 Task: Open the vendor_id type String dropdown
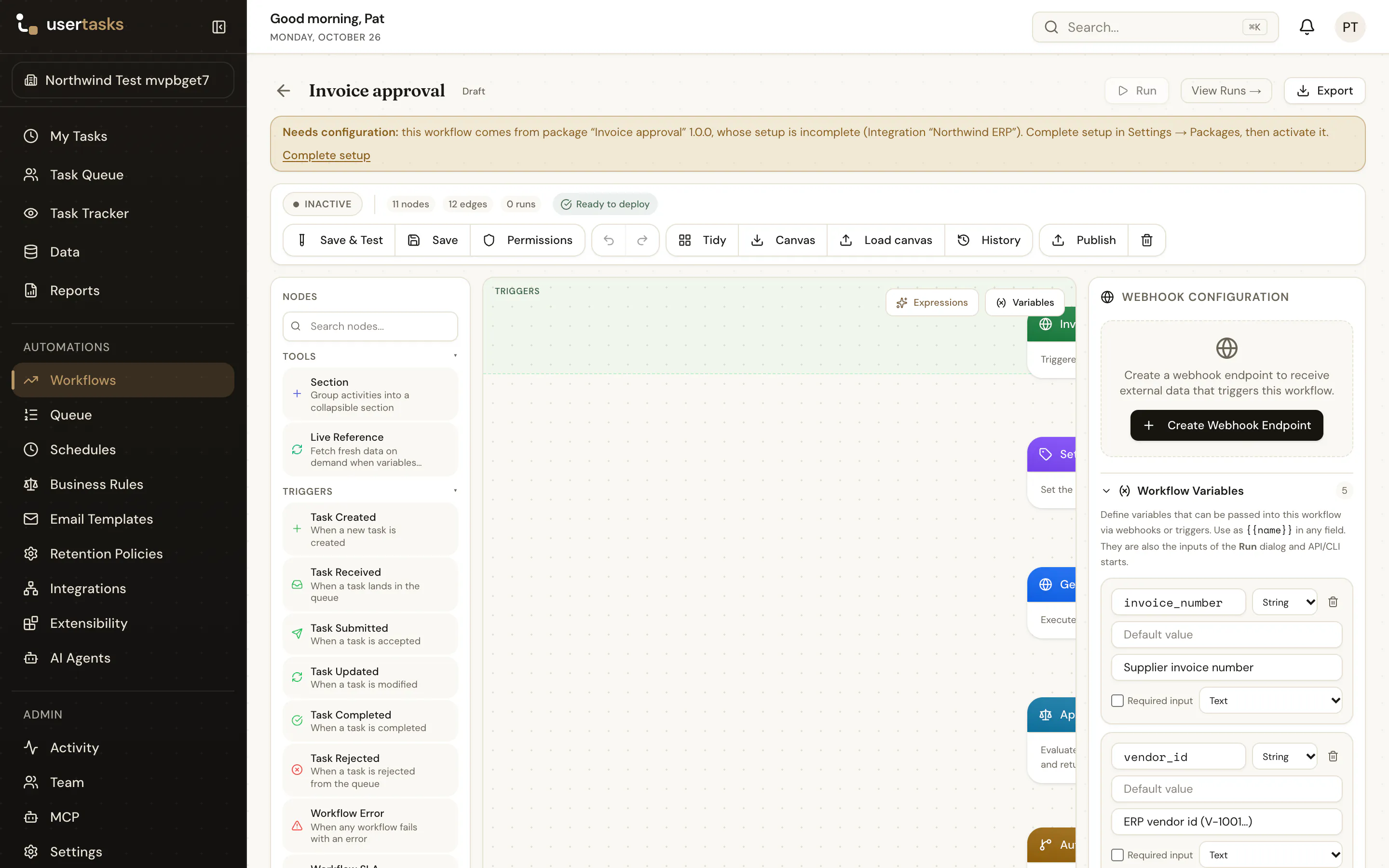point(1284,757)
